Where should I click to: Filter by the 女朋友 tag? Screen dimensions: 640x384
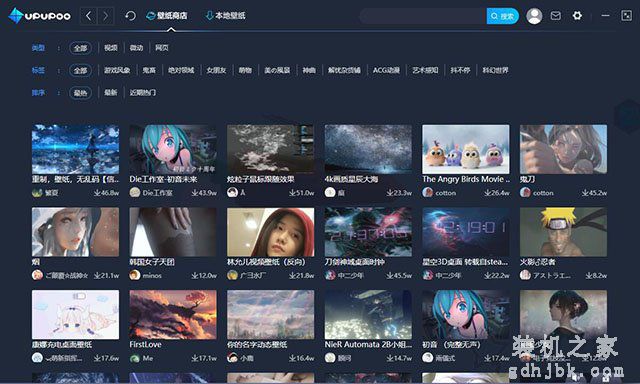(216, 71)
